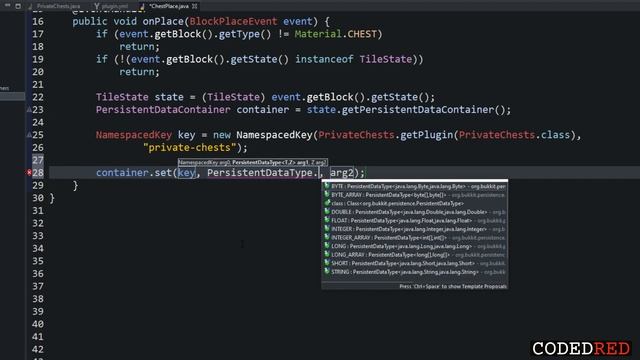Choose LONG from the autocomplete list

(x=415, y=246)
